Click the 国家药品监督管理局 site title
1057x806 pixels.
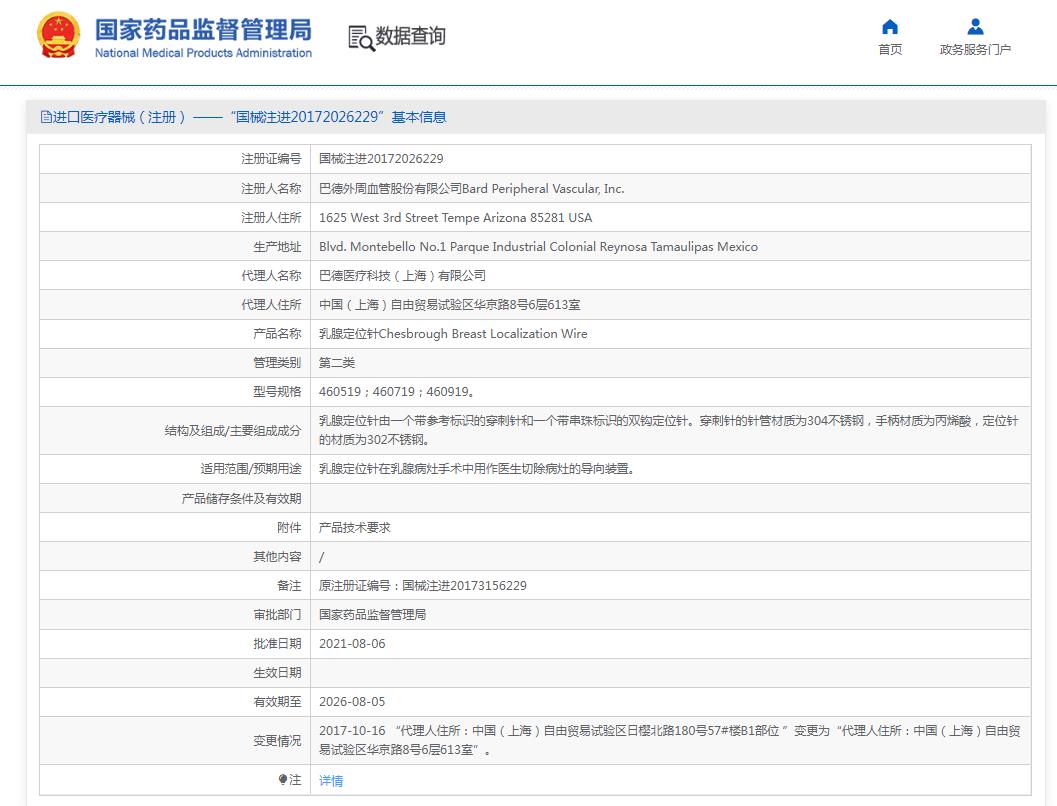(x=203, y=28)
